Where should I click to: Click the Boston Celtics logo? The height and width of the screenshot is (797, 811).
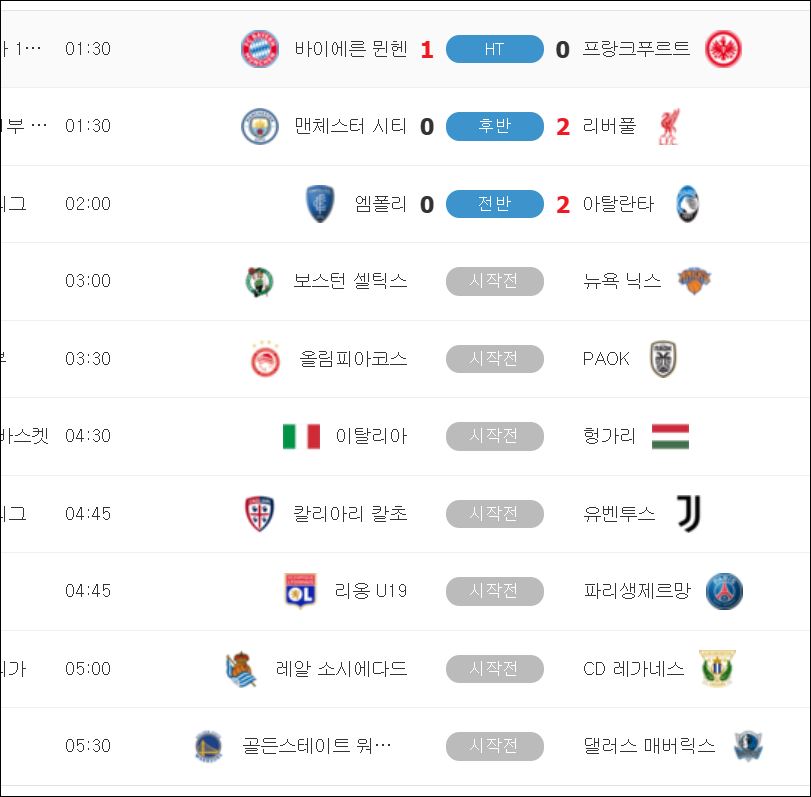tap(260, 281)
